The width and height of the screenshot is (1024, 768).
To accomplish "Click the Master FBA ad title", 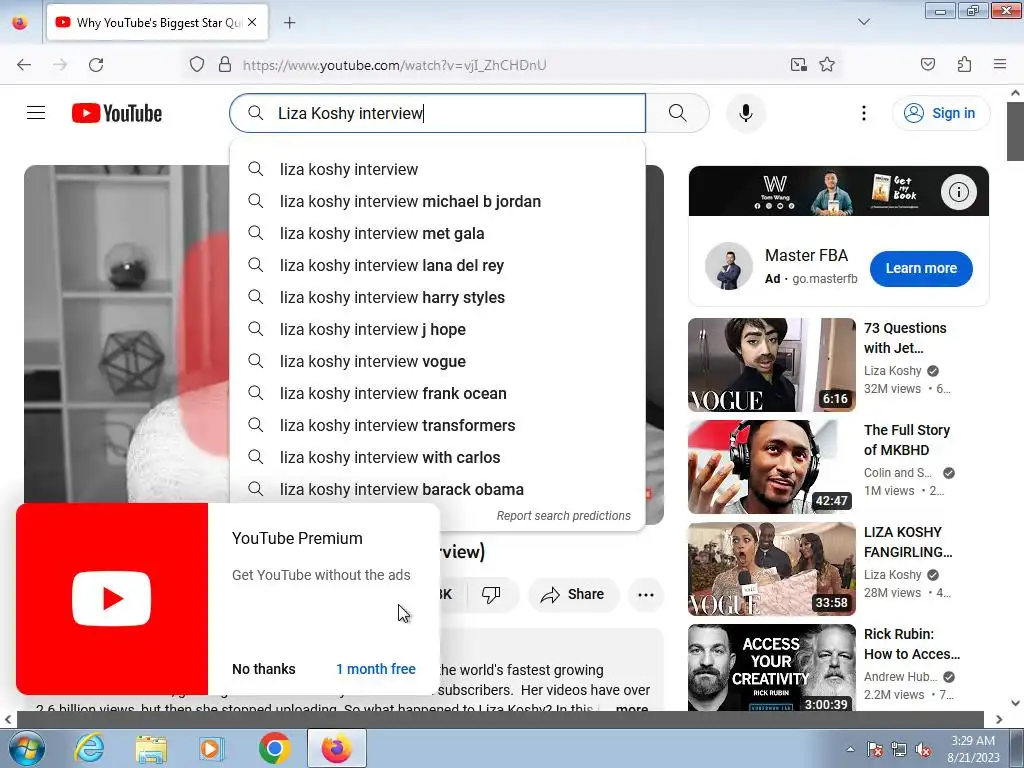I will point(806,255).
